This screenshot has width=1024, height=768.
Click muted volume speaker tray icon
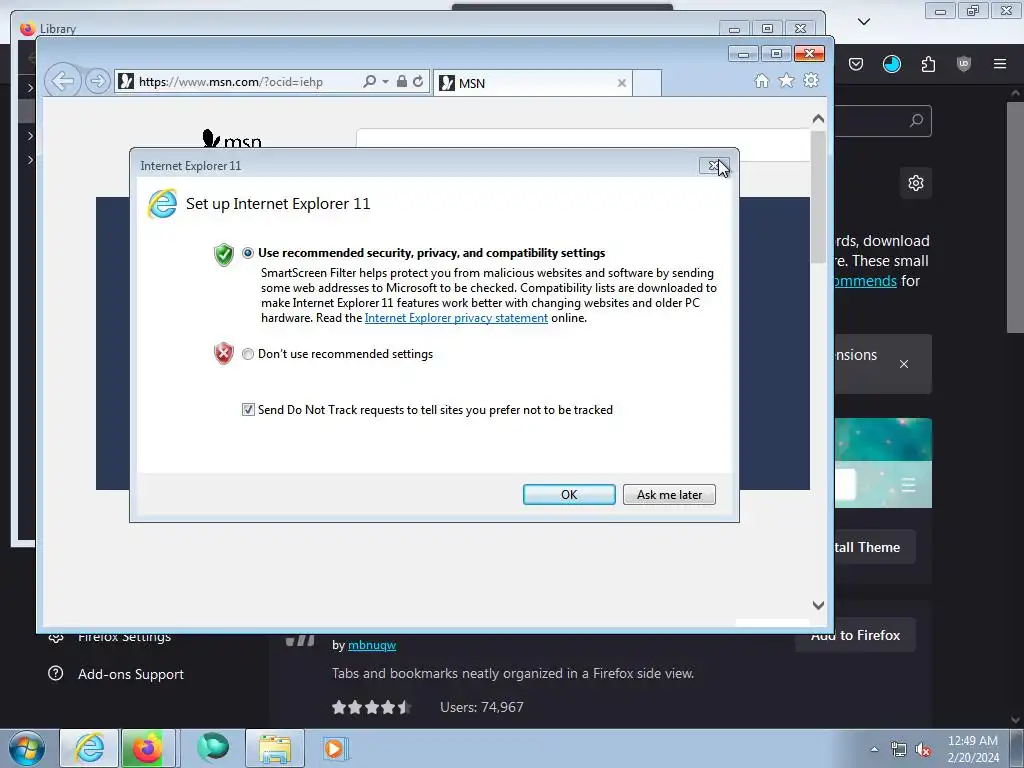click(x=923, y=750)
